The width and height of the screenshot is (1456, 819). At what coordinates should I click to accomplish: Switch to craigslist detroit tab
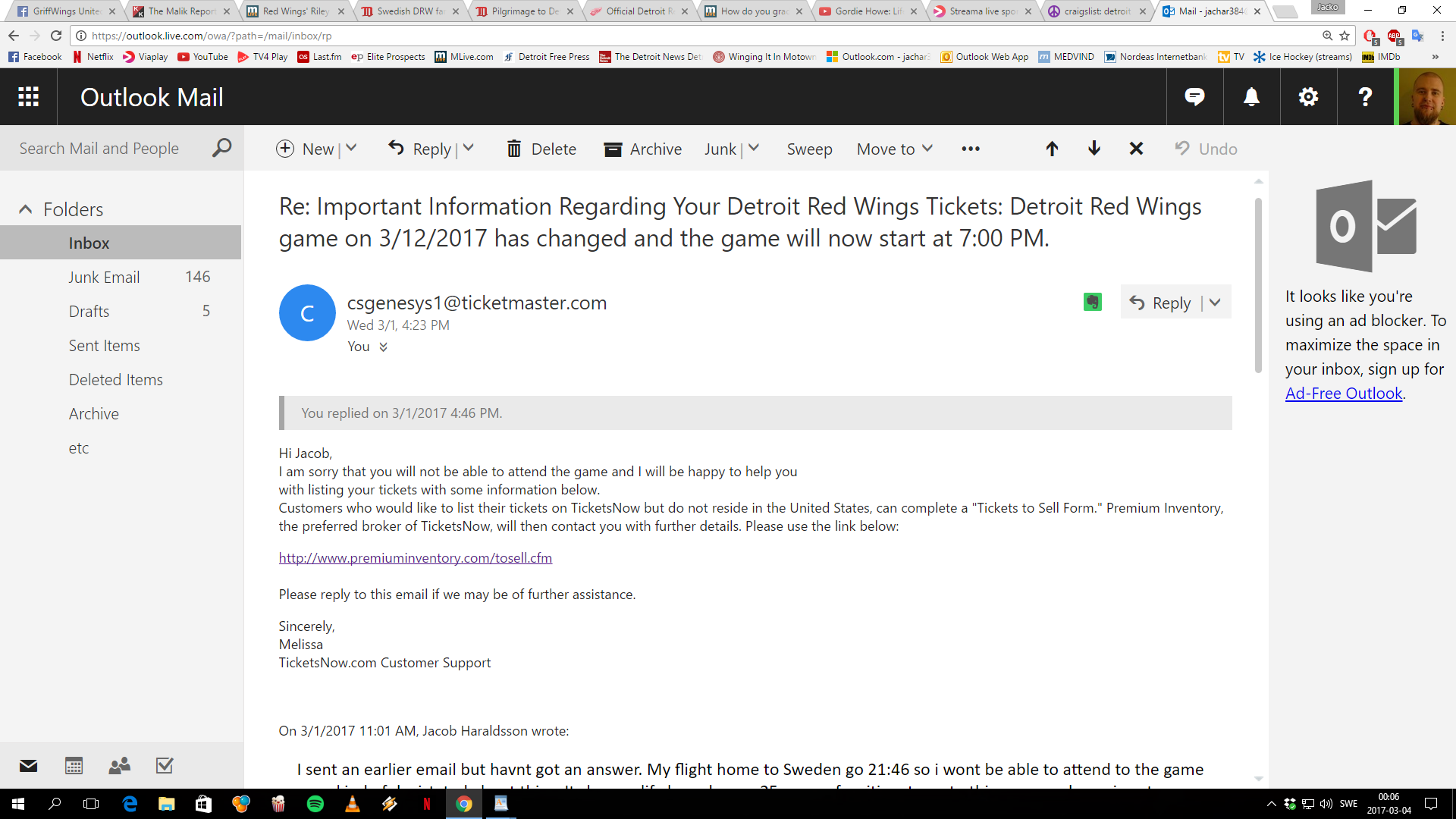coord(1098,11)
